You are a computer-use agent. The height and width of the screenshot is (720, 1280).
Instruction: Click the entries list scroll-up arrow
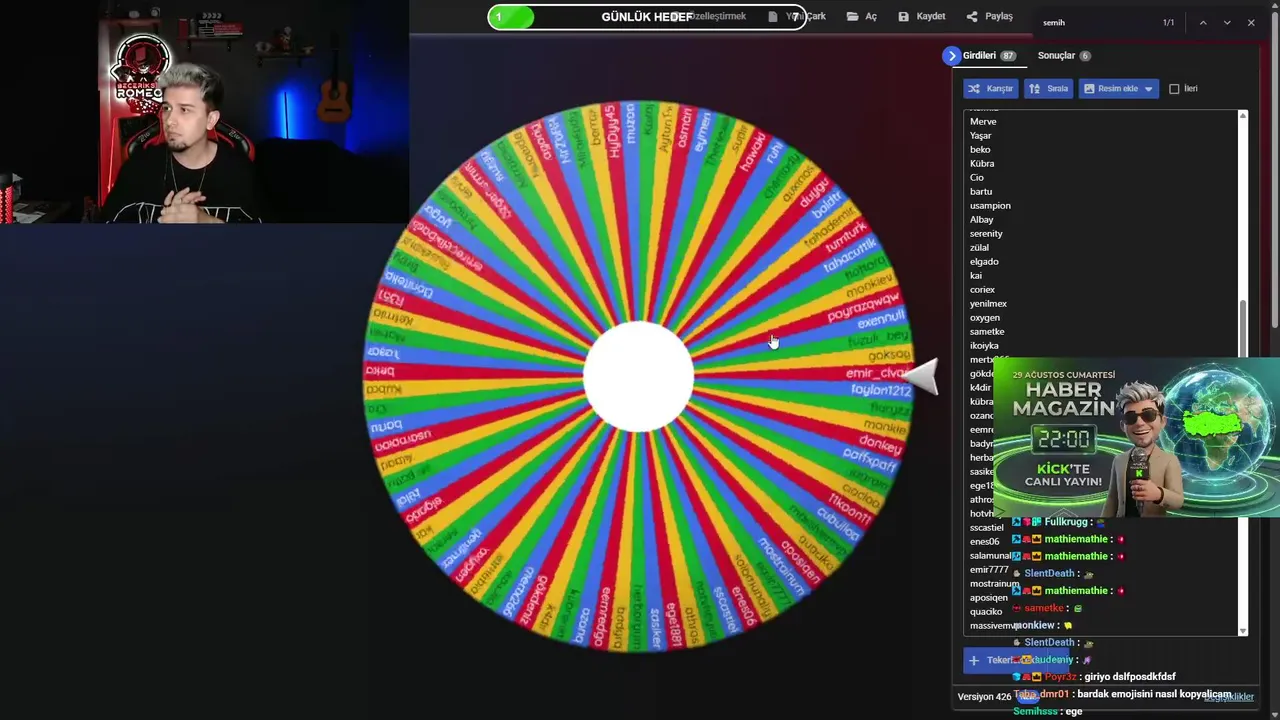point(1243,116)
